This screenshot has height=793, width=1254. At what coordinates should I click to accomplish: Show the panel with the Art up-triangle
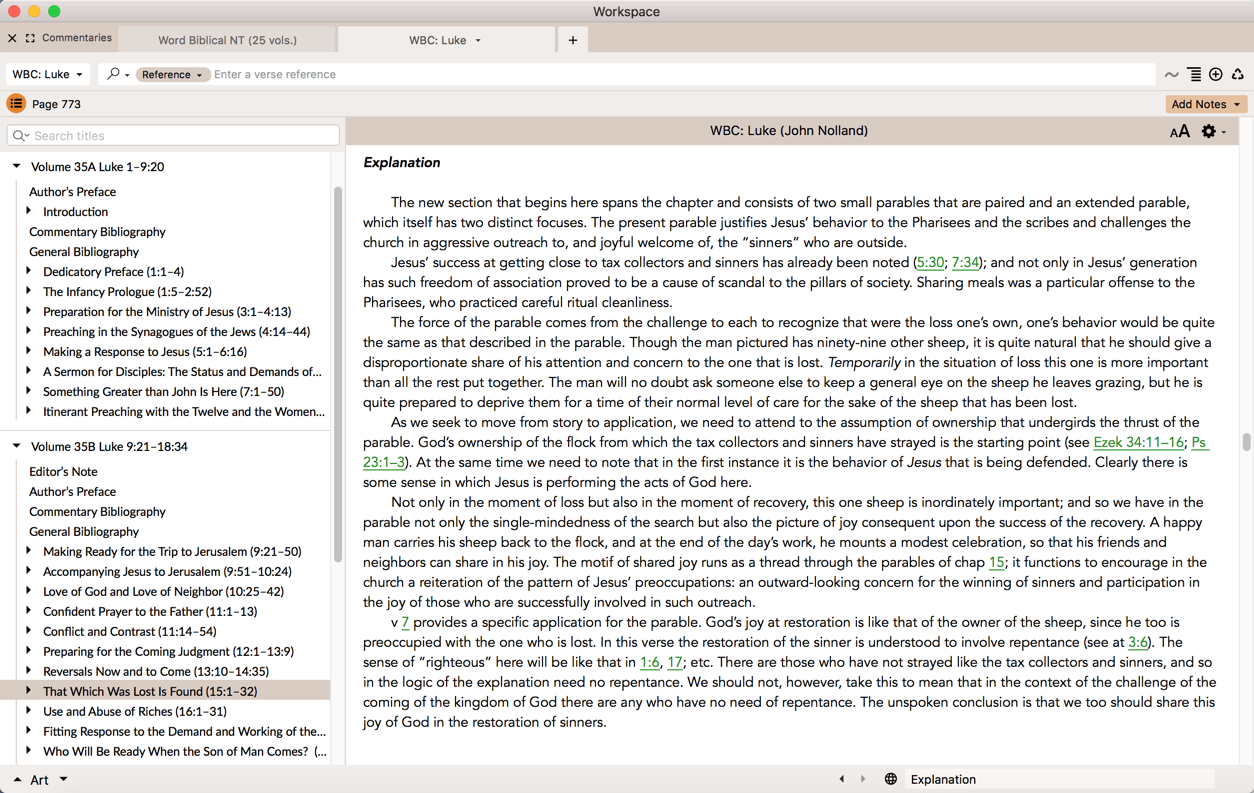pos(17,779)
